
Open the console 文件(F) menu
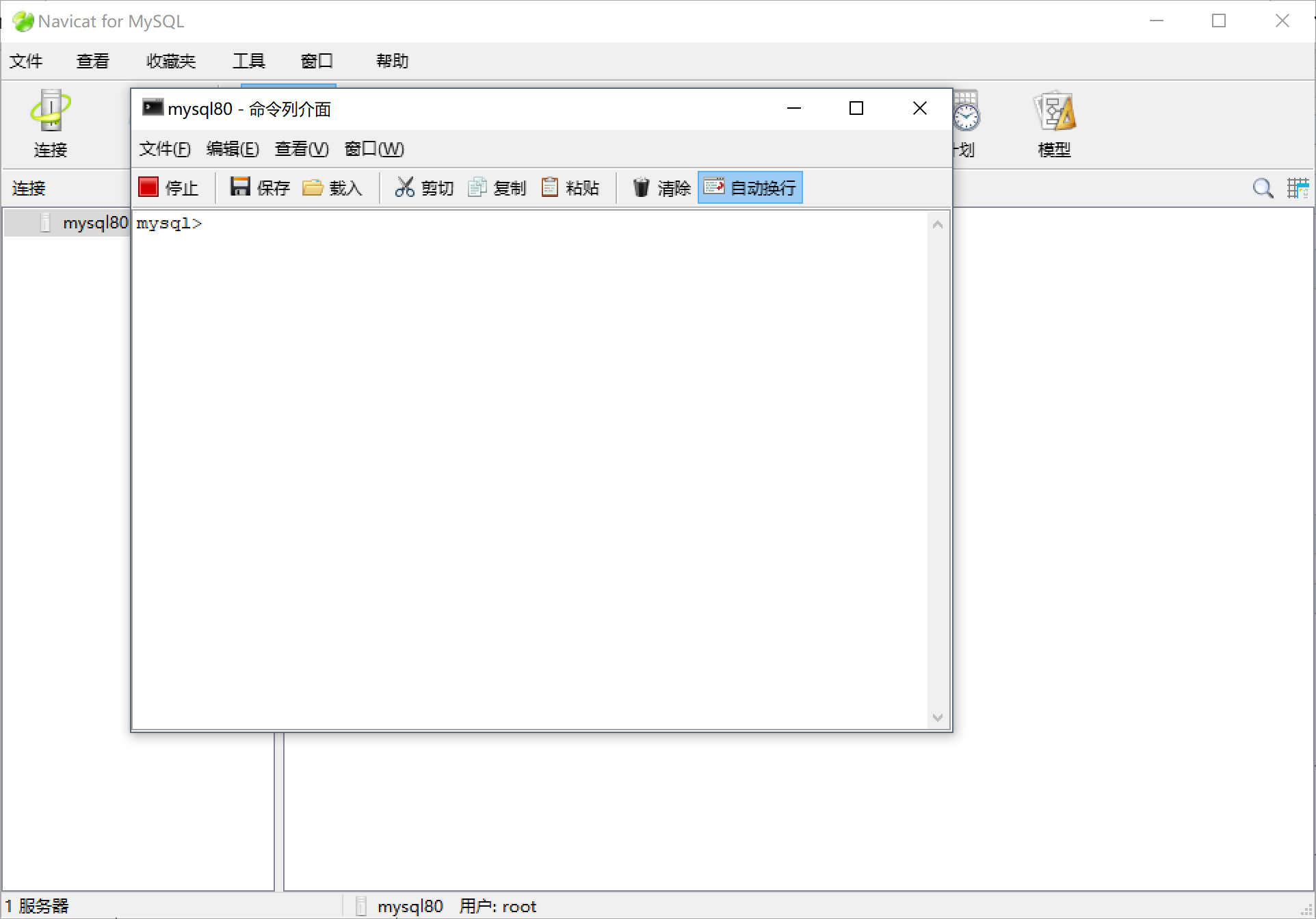165,149
